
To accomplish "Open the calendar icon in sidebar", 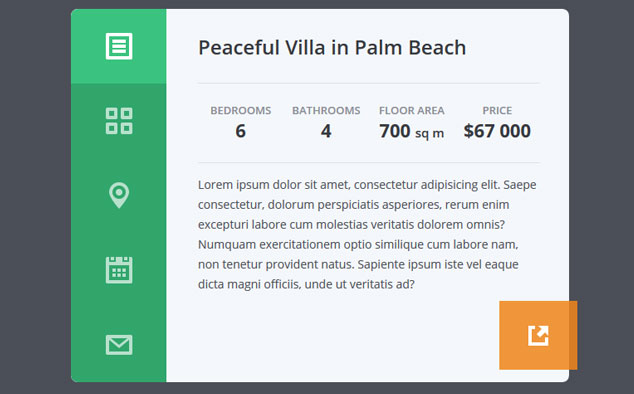I will pos(119,270).
